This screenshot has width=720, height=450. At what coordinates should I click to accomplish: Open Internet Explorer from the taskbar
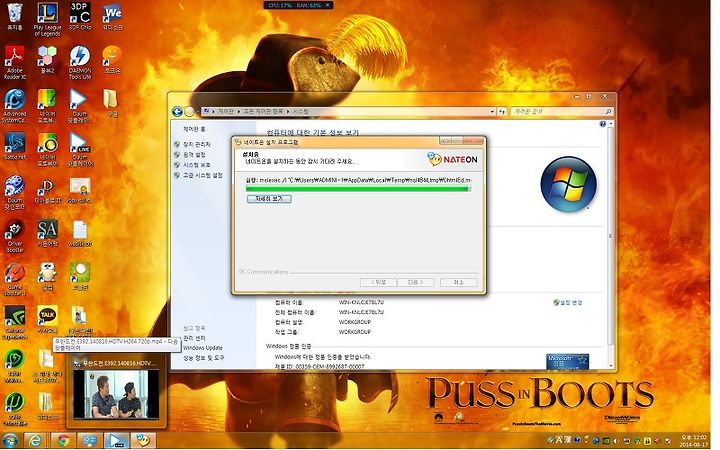click(35, 440)
